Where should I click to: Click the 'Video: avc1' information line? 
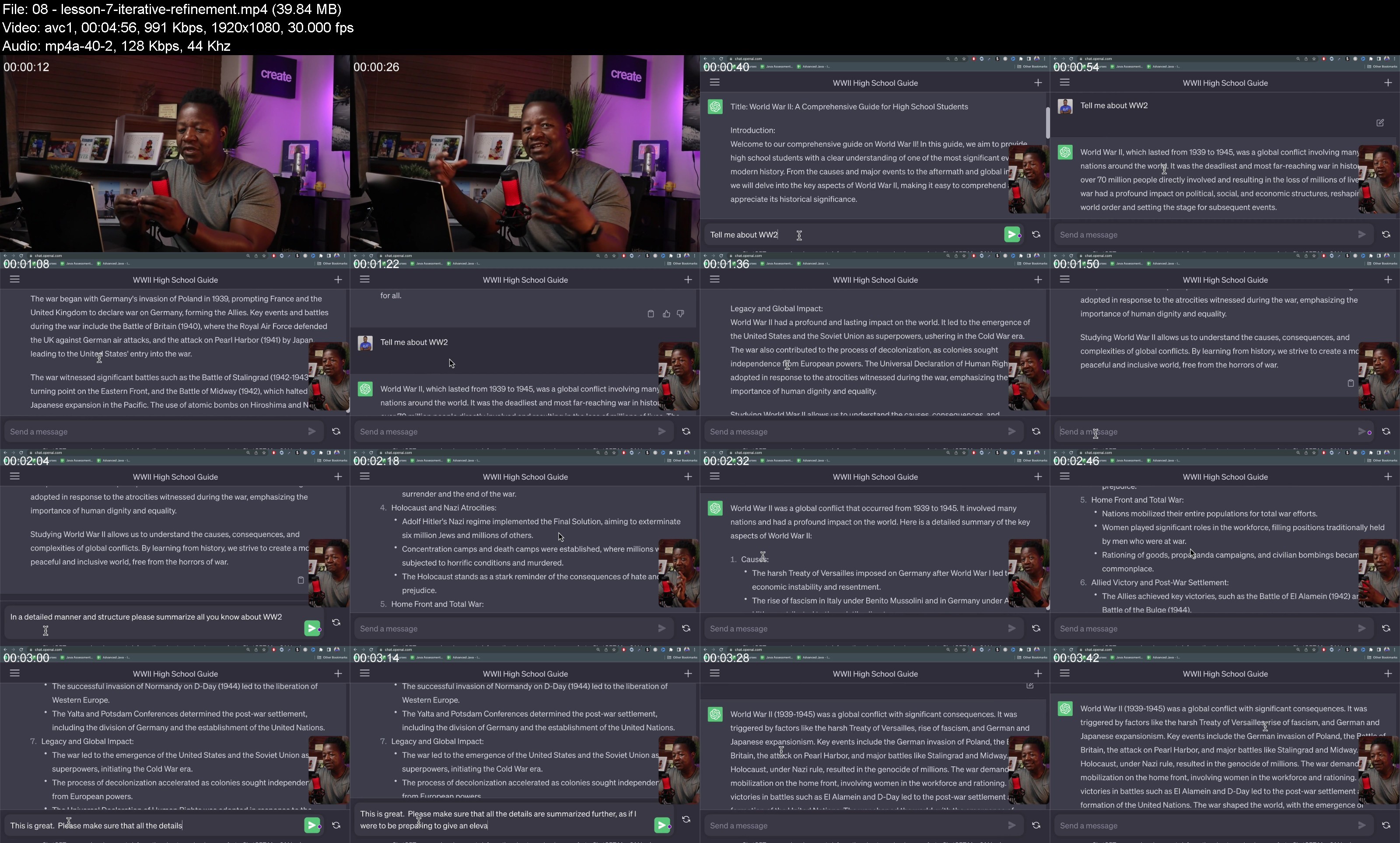(x=178, y=27)
